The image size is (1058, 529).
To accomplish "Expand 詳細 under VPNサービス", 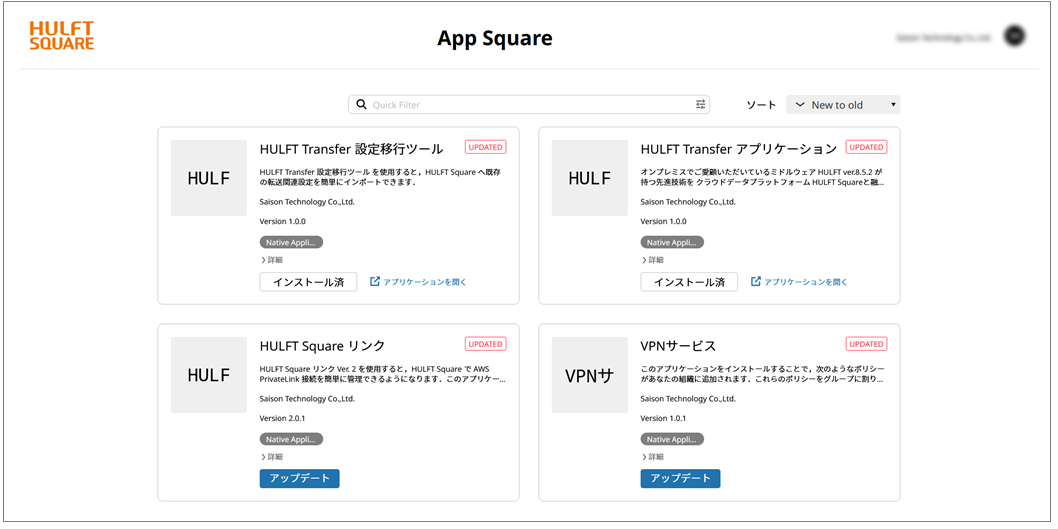I will coord(653,457).
